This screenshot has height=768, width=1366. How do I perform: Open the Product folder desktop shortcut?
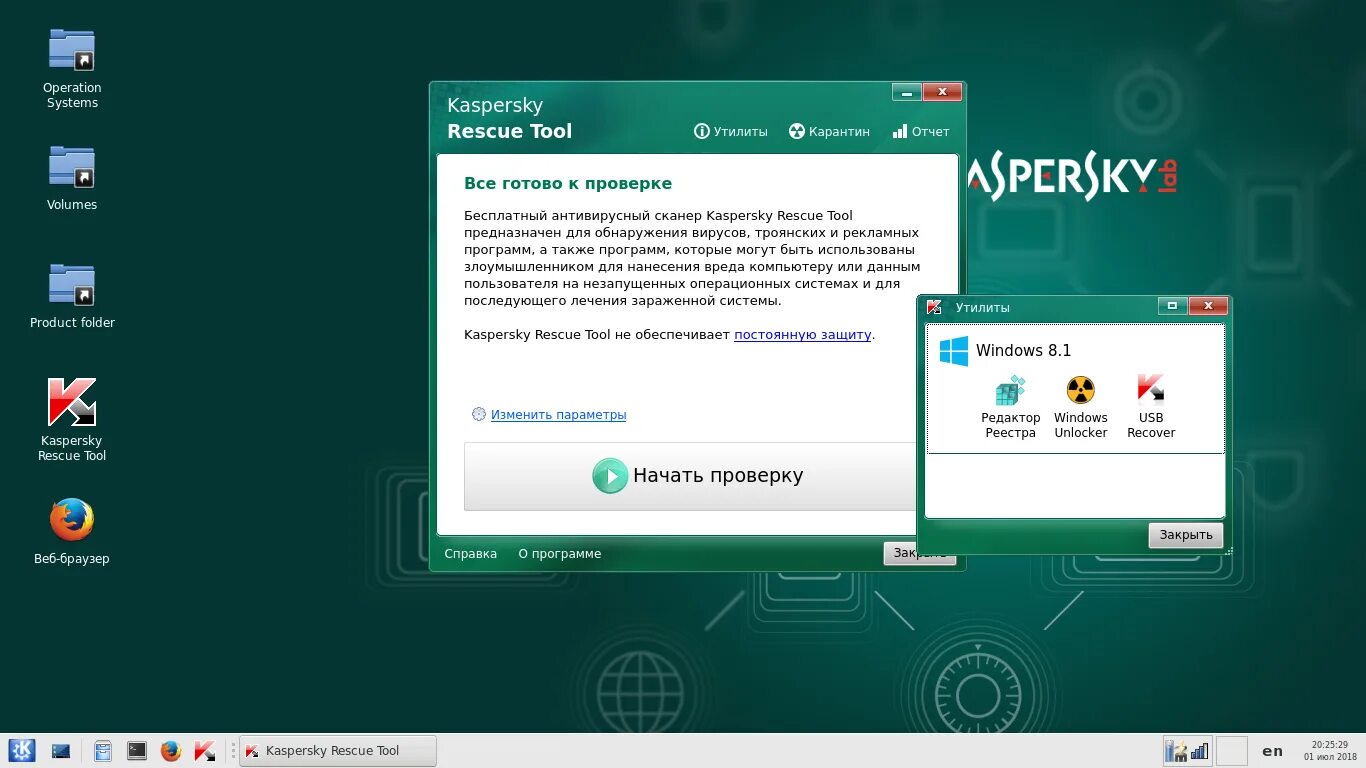coord(72,296)
